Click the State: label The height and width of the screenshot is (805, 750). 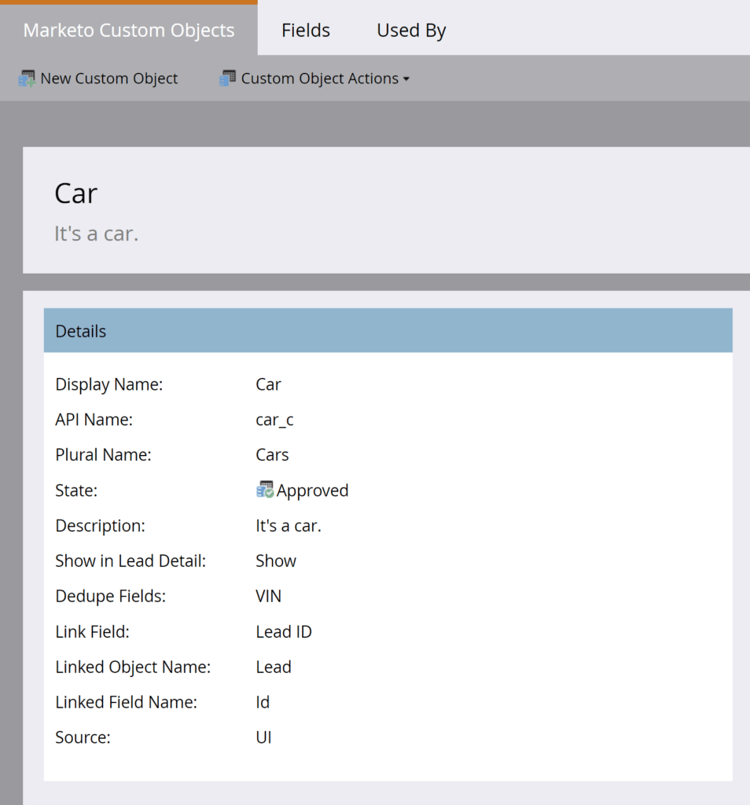point(76,490)
